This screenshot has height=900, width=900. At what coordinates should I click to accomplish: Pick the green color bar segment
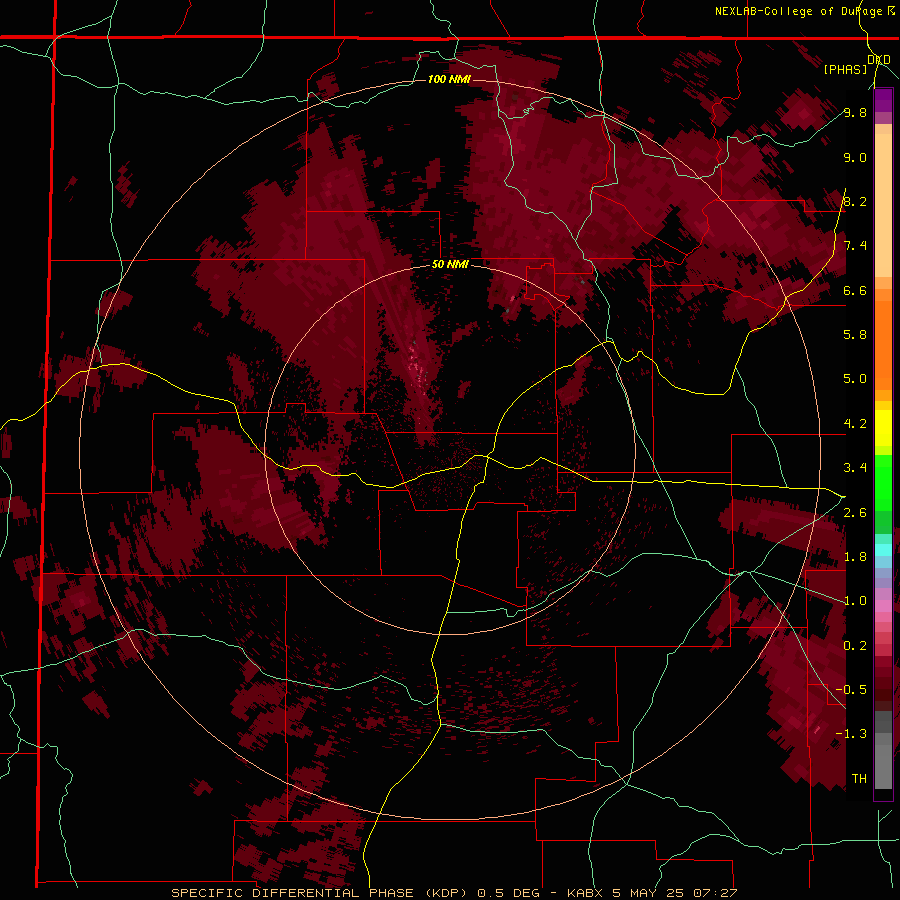pos(883,482)
